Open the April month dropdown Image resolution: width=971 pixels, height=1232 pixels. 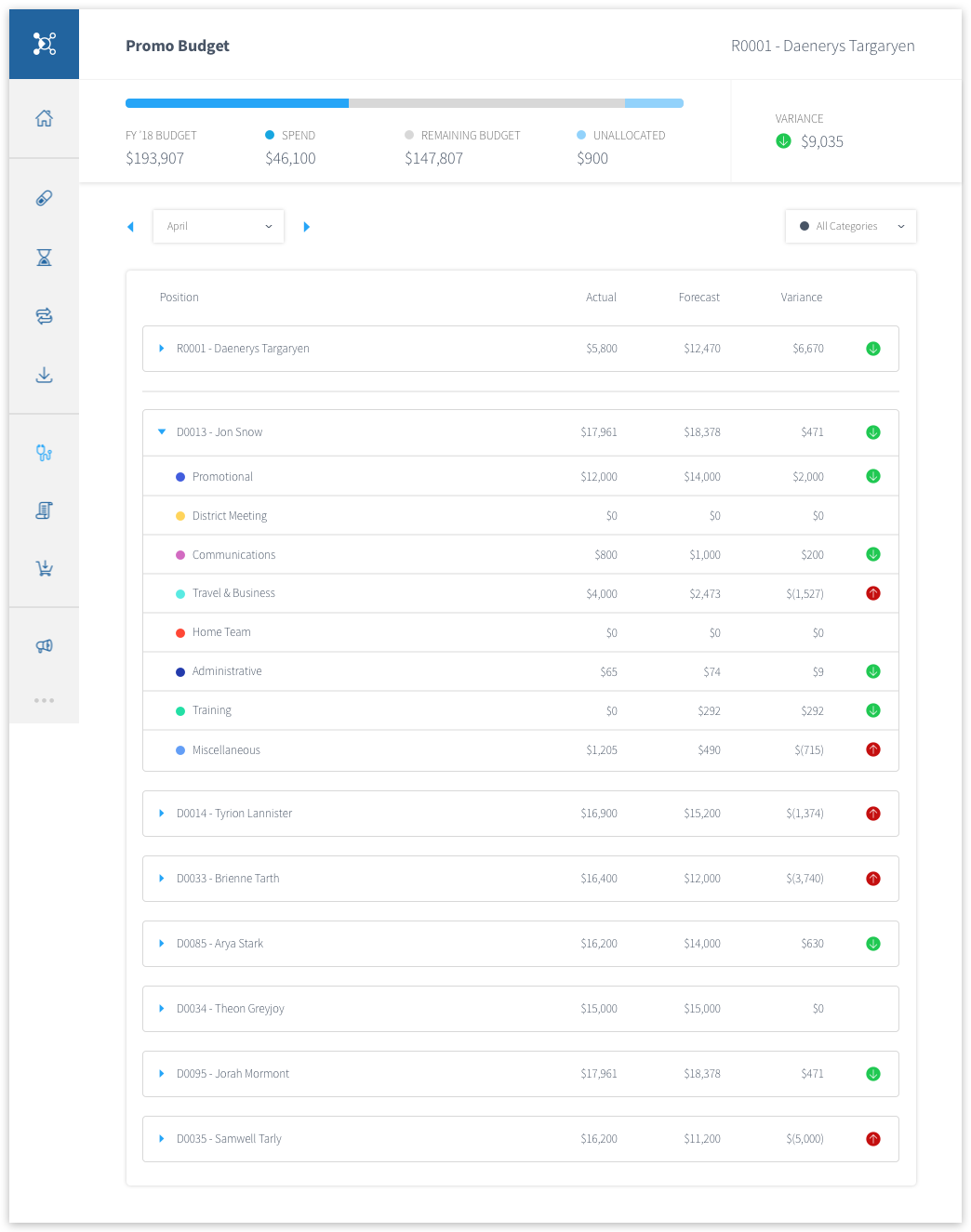point(219,226)
